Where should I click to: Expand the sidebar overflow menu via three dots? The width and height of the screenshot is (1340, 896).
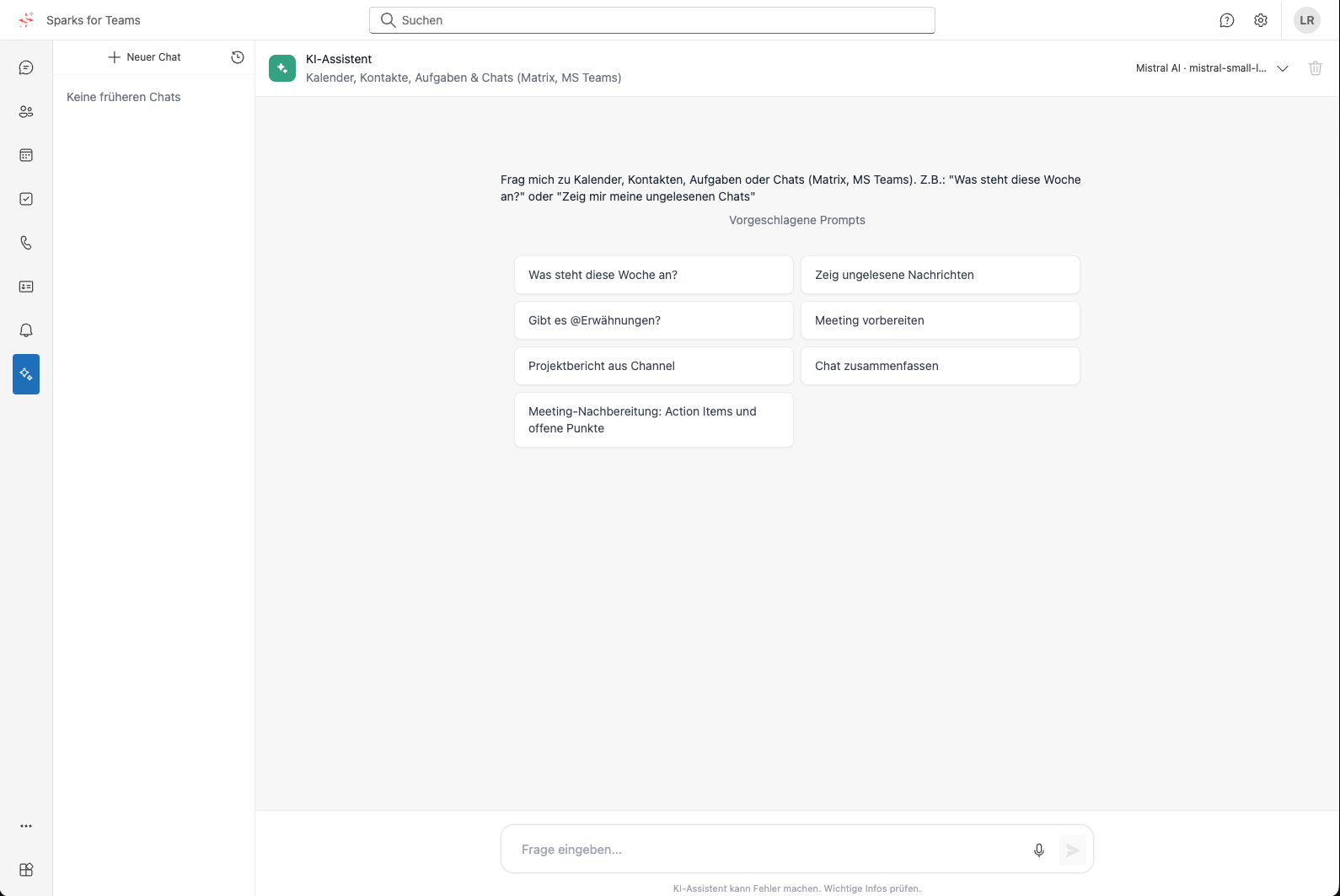point(26,825)
